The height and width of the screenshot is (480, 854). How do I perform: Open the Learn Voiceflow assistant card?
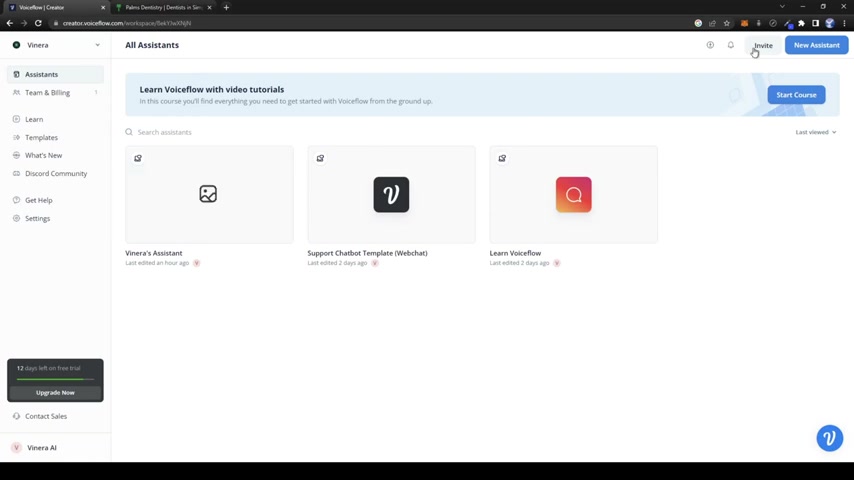tap(574, 195)
